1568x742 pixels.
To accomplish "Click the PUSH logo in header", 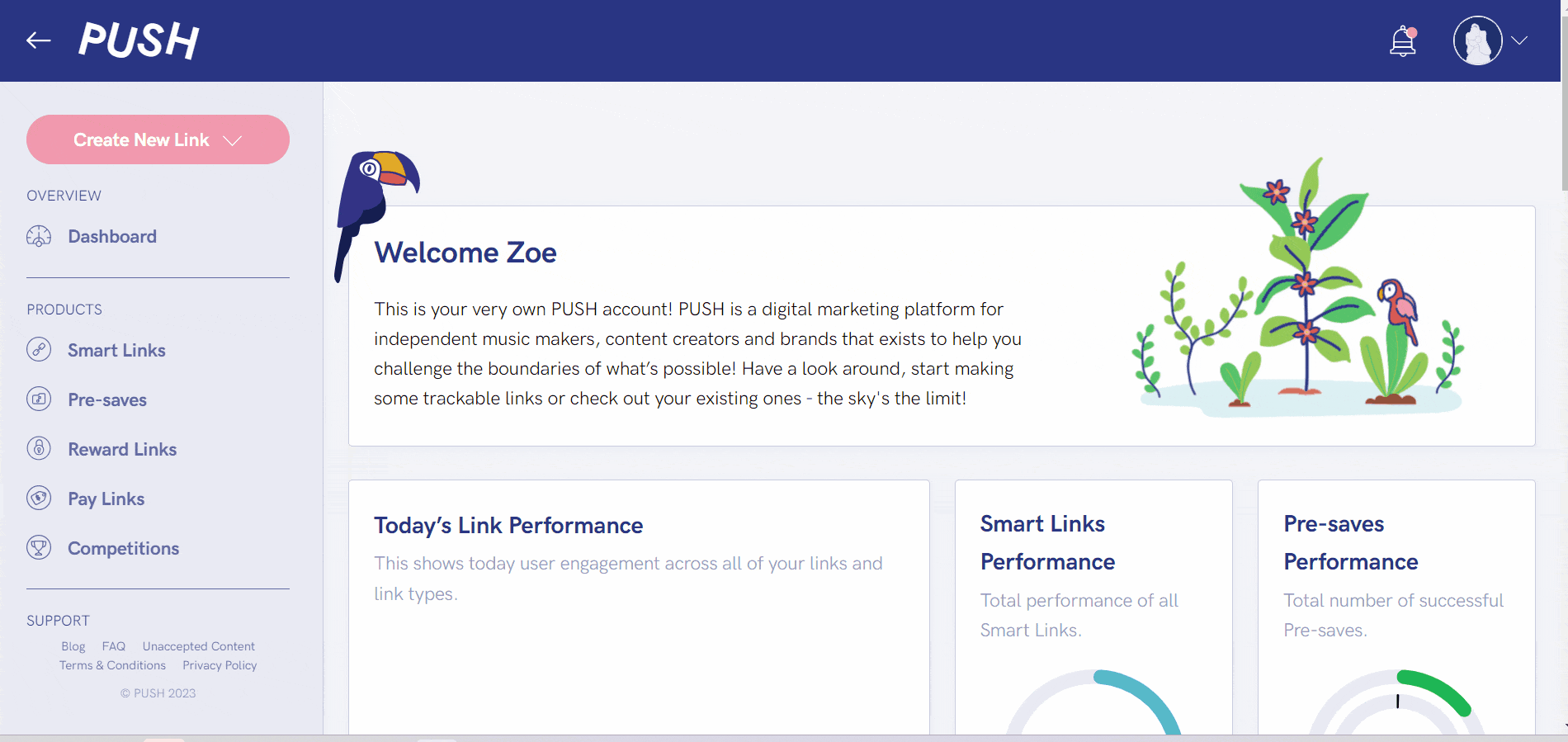I will (x=139, y=40).
